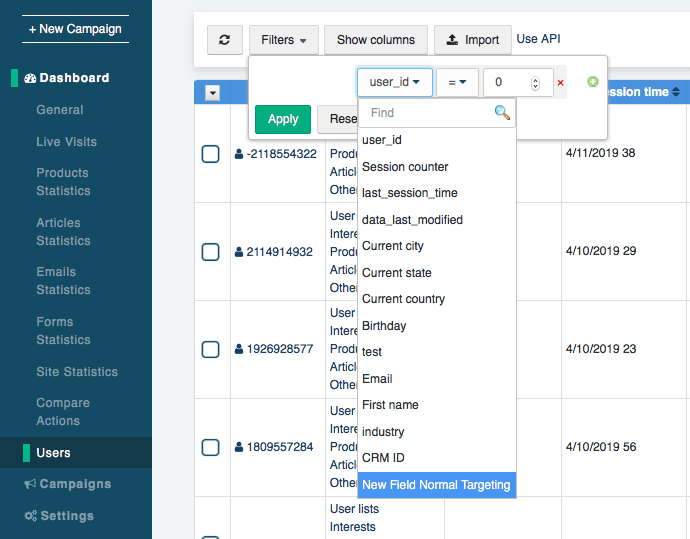Add a filter with the green plus
Screen dimensions: 690x539
click(x=592, y=82)
